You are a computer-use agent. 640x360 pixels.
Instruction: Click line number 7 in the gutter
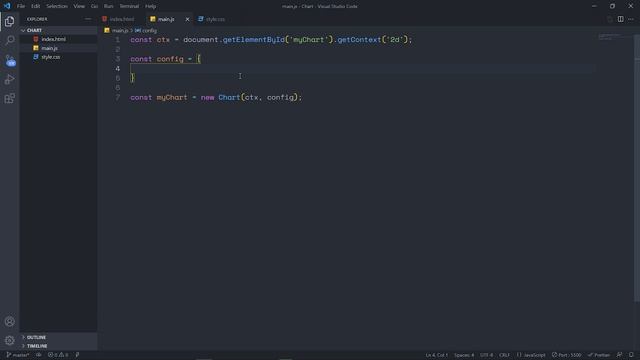click(x=118, y=98)
